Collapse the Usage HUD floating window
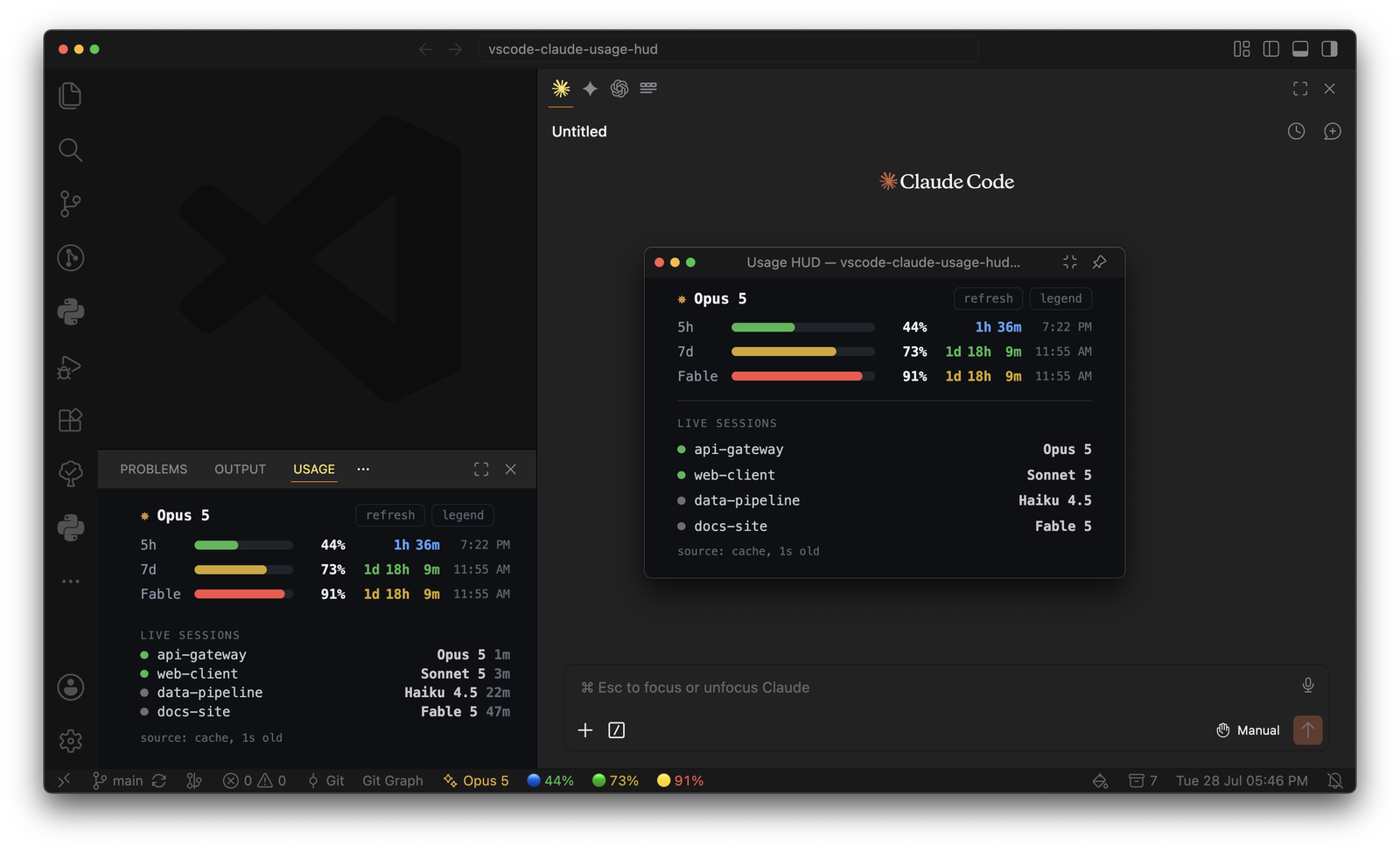 click(x=1070, y=262)
